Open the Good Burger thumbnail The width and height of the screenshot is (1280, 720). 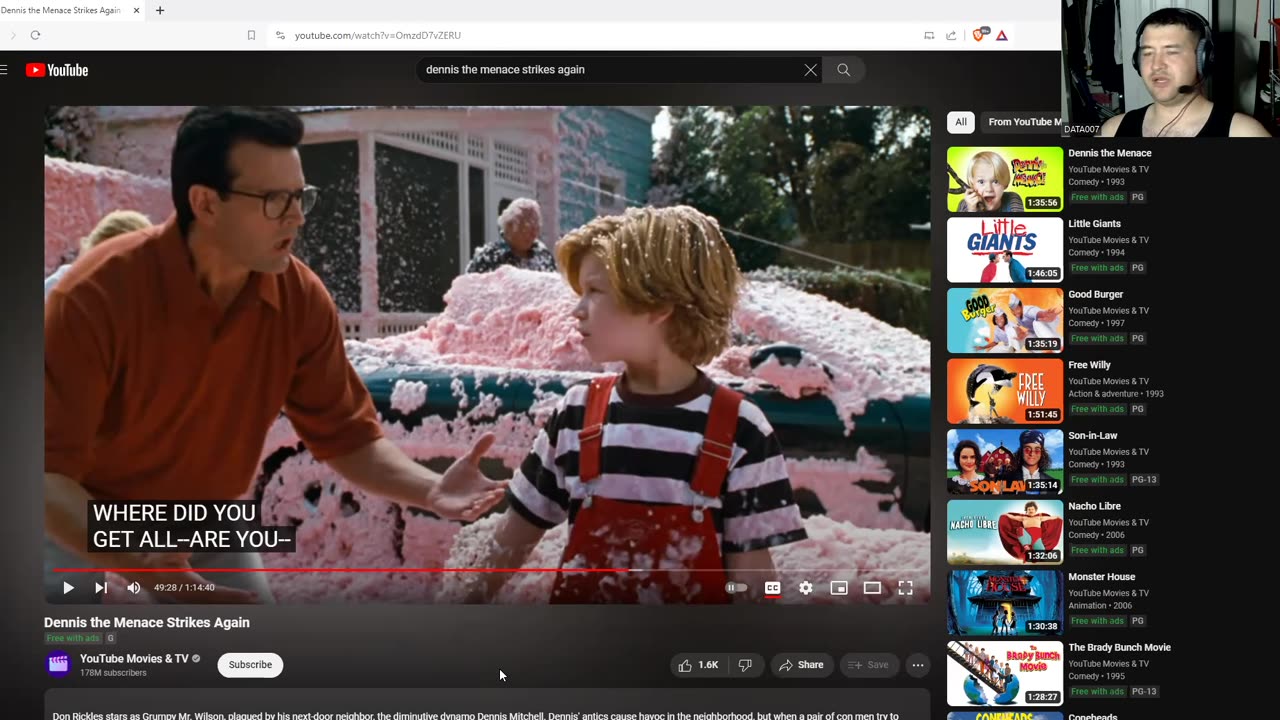[x=1005, y=321]
